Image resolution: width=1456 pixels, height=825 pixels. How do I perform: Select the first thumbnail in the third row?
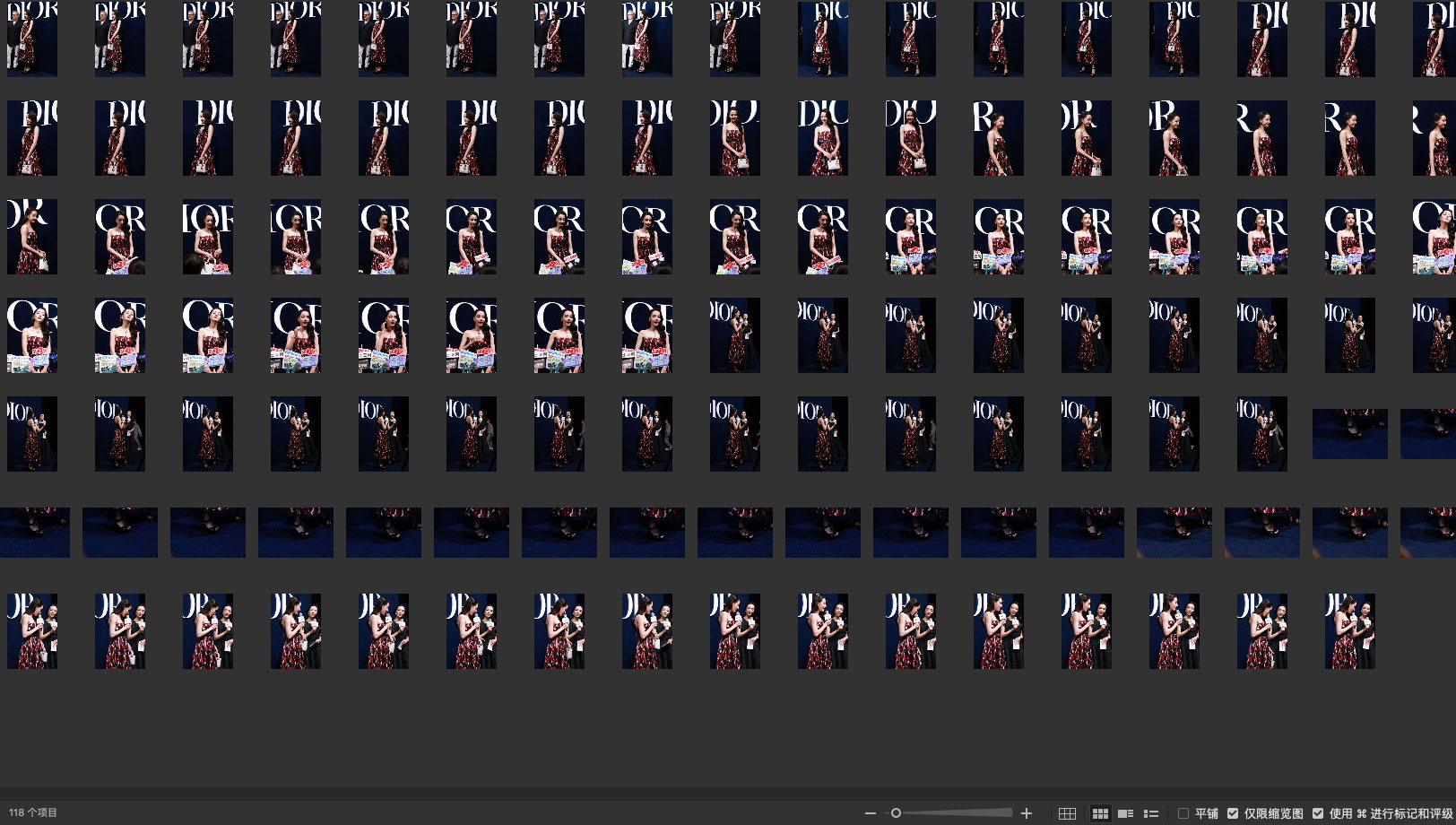point(32,236)
